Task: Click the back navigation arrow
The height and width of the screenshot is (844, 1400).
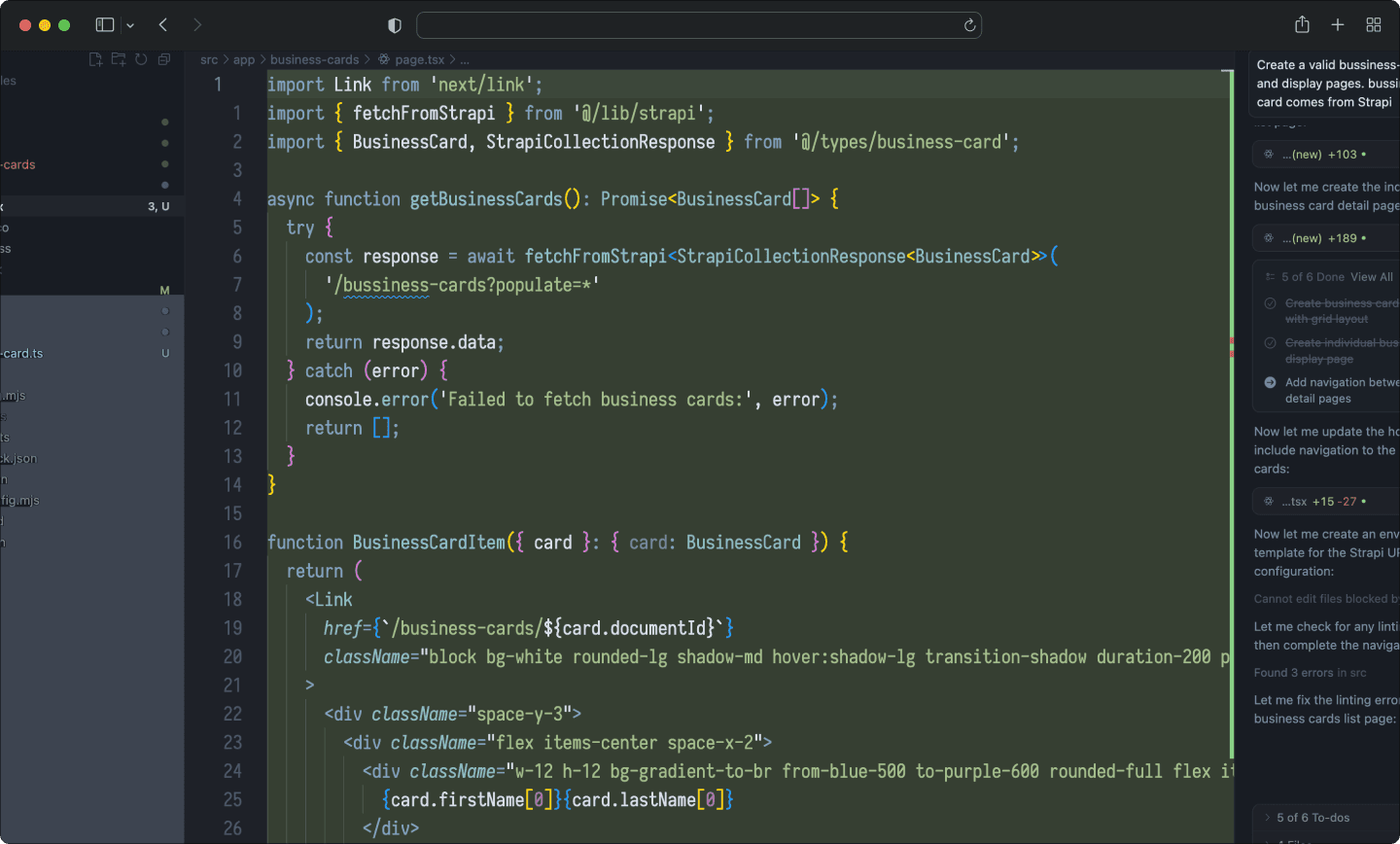Action: [162, 24]
